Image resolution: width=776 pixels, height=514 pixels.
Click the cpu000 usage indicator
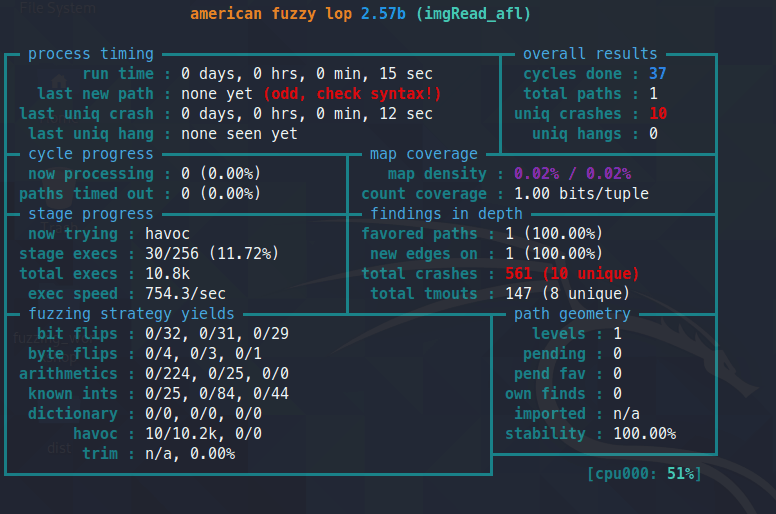[644, 474]
